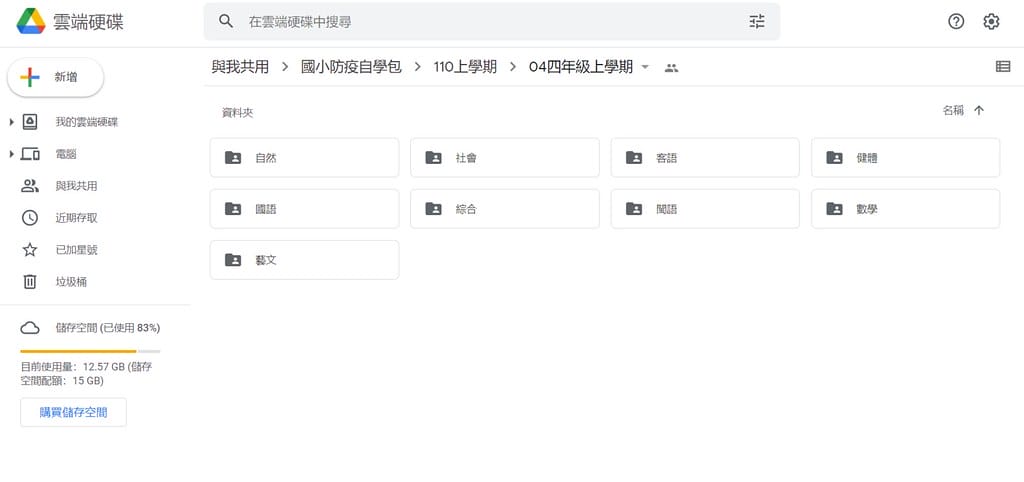Select 垃圾桶 in sidebar

pos(71,282)
